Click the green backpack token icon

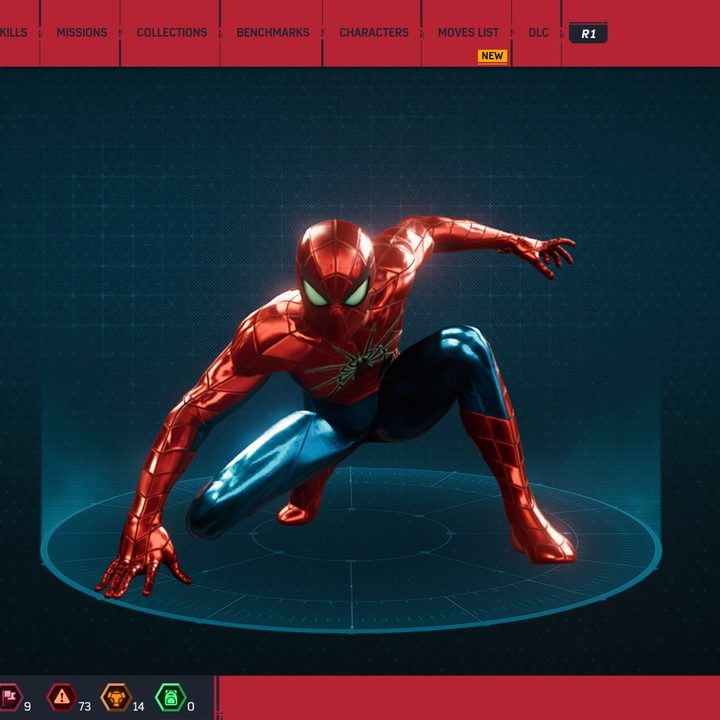click(x=170, y=697)
